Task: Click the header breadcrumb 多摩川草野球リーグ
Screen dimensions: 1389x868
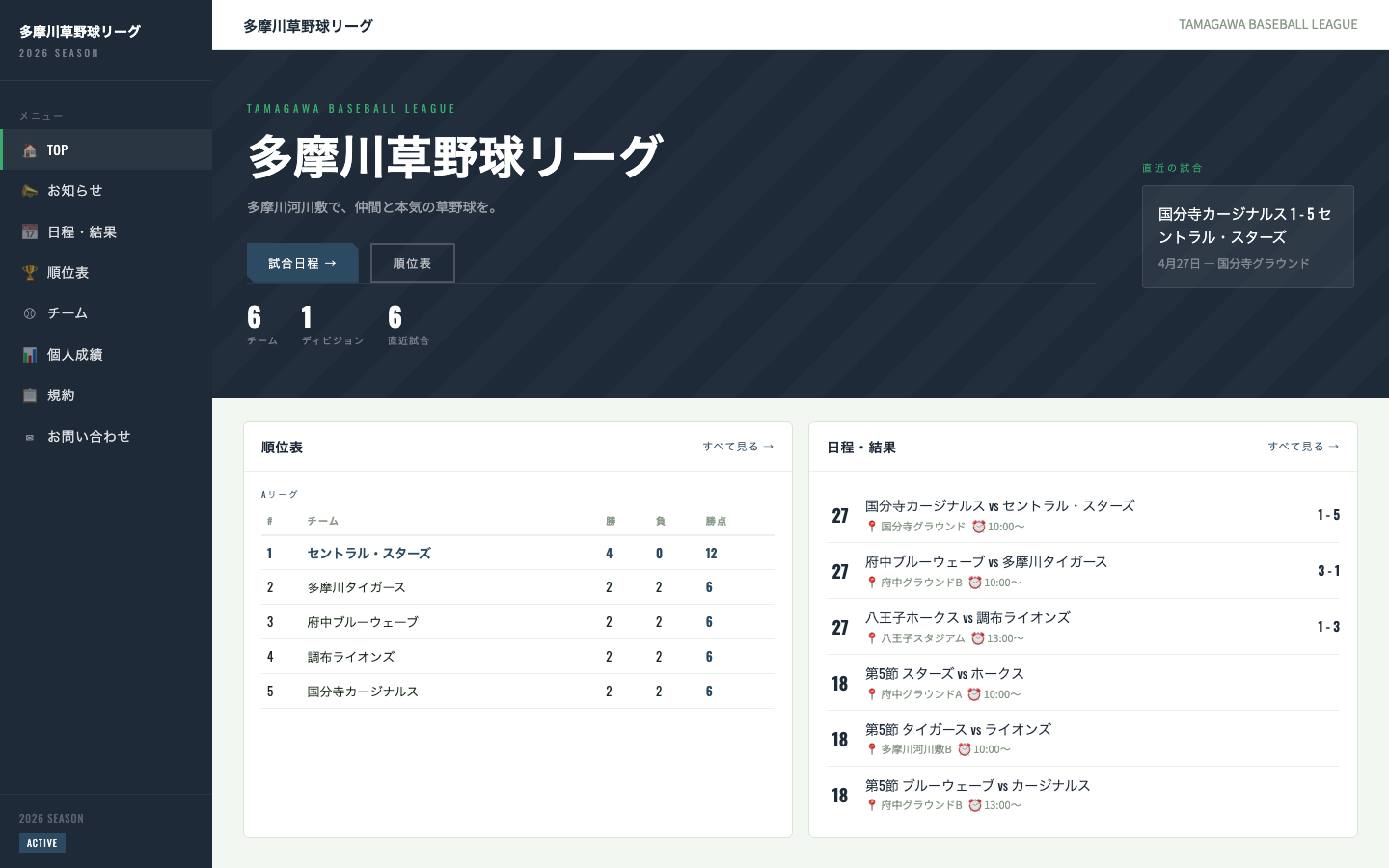Action: pyautogui.click(x=308, y=26)
